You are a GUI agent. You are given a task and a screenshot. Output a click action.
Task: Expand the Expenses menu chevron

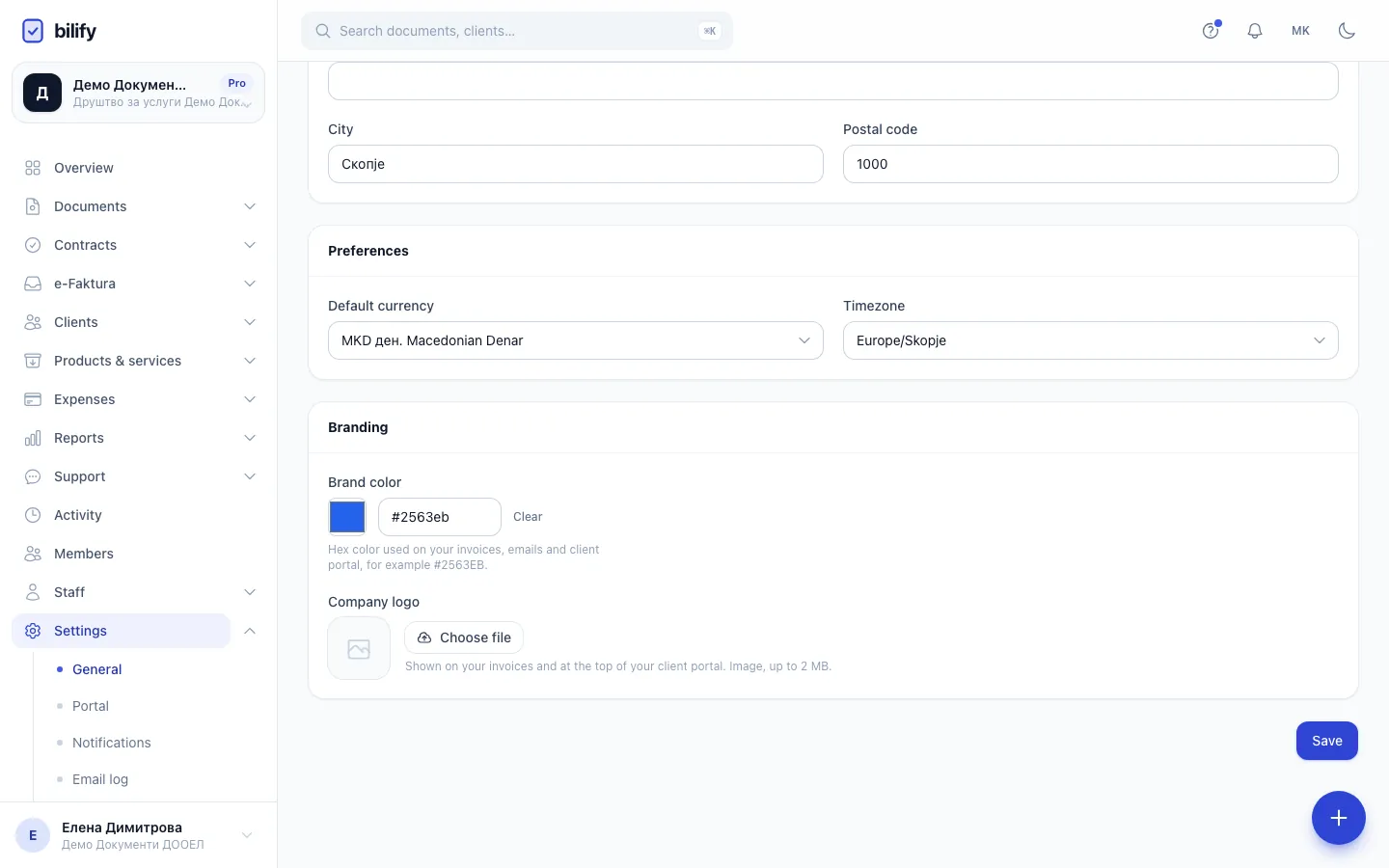pos(250,399)
